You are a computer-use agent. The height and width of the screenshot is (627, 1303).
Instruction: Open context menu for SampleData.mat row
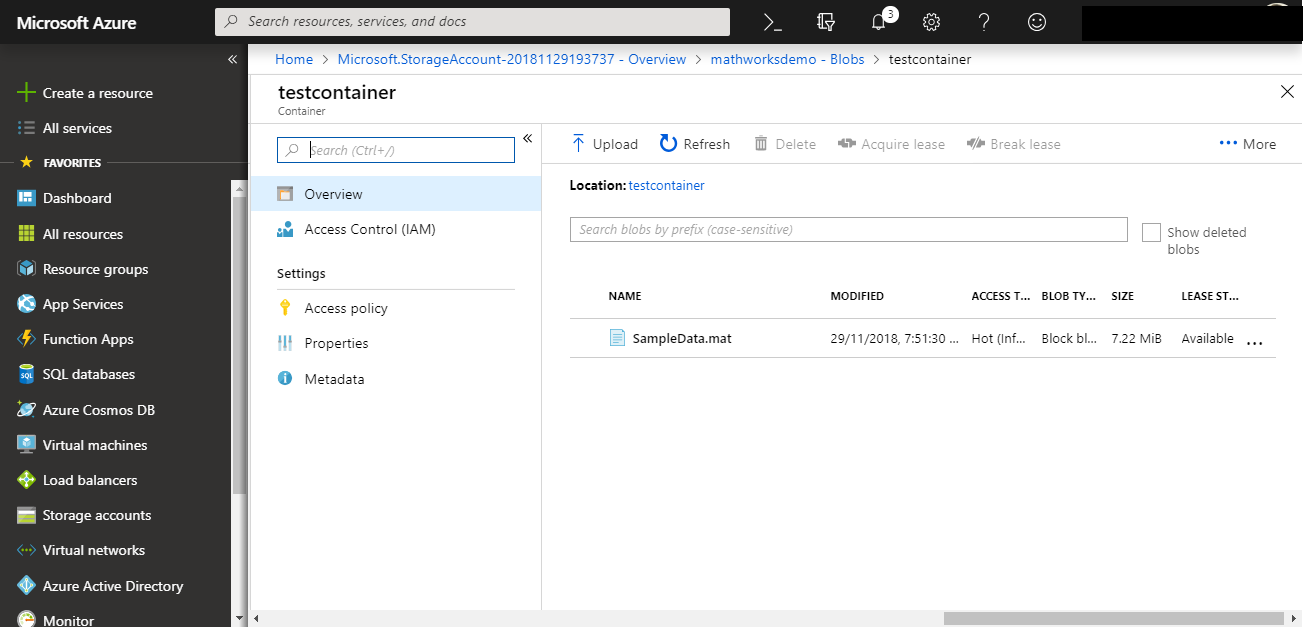click(1254, 340)
